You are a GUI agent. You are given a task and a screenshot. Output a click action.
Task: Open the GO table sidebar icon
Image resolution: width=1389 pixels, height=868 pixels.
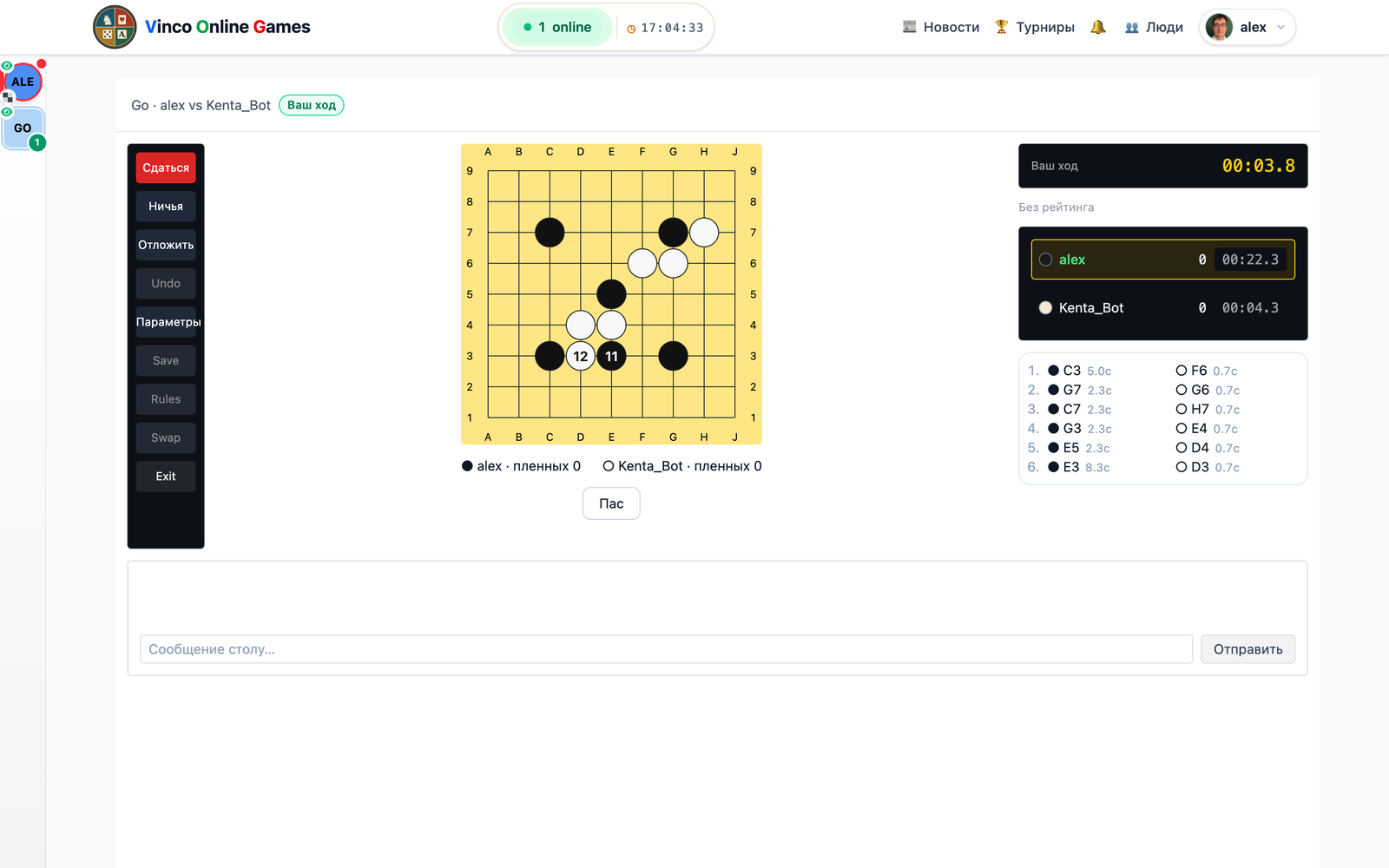[23, 128]
